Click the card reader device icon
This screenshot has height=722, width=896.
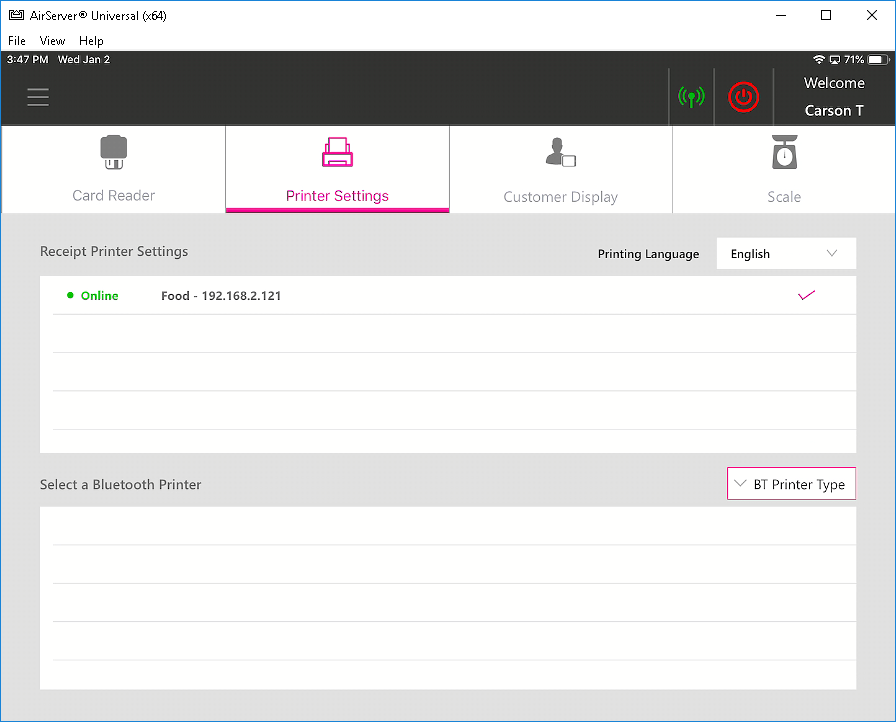click(x=113, y=152)
